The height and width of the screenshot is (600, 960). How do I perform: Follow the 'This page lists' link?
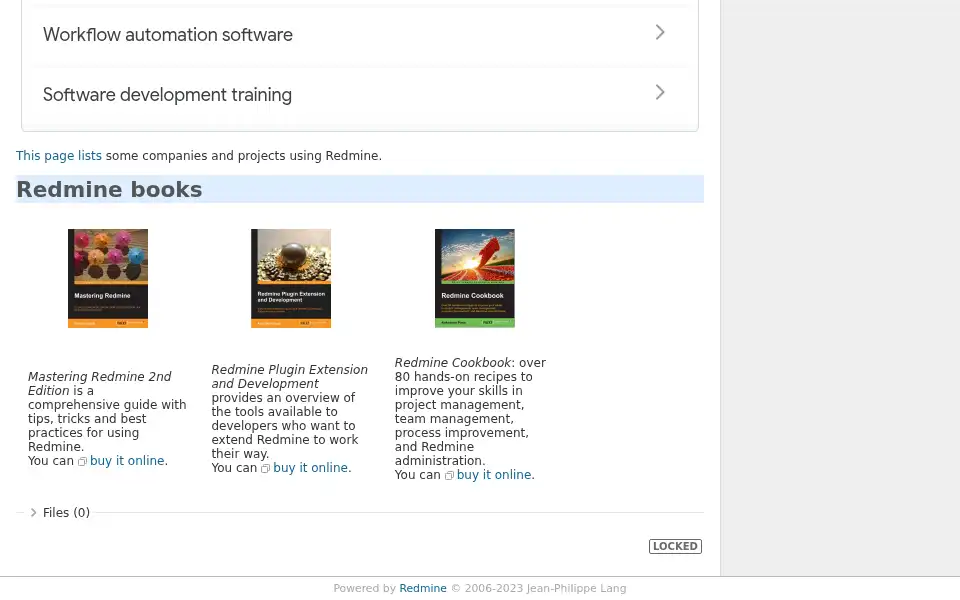59,156
